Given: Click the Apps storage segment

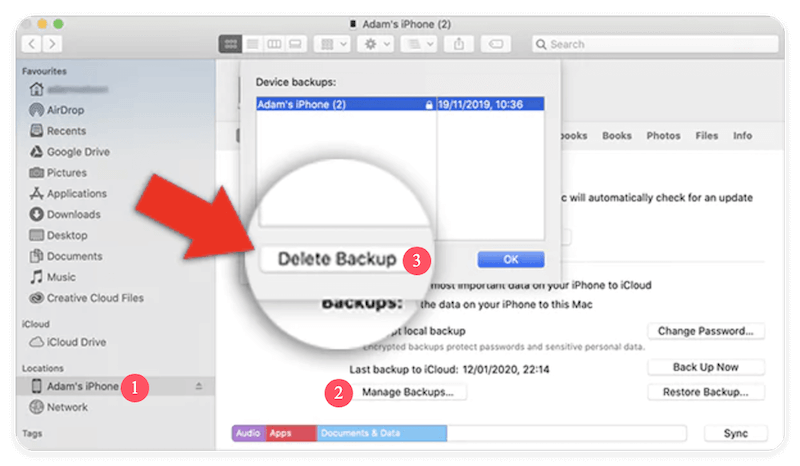Looking at the screenshot, I should pos(291,433).
